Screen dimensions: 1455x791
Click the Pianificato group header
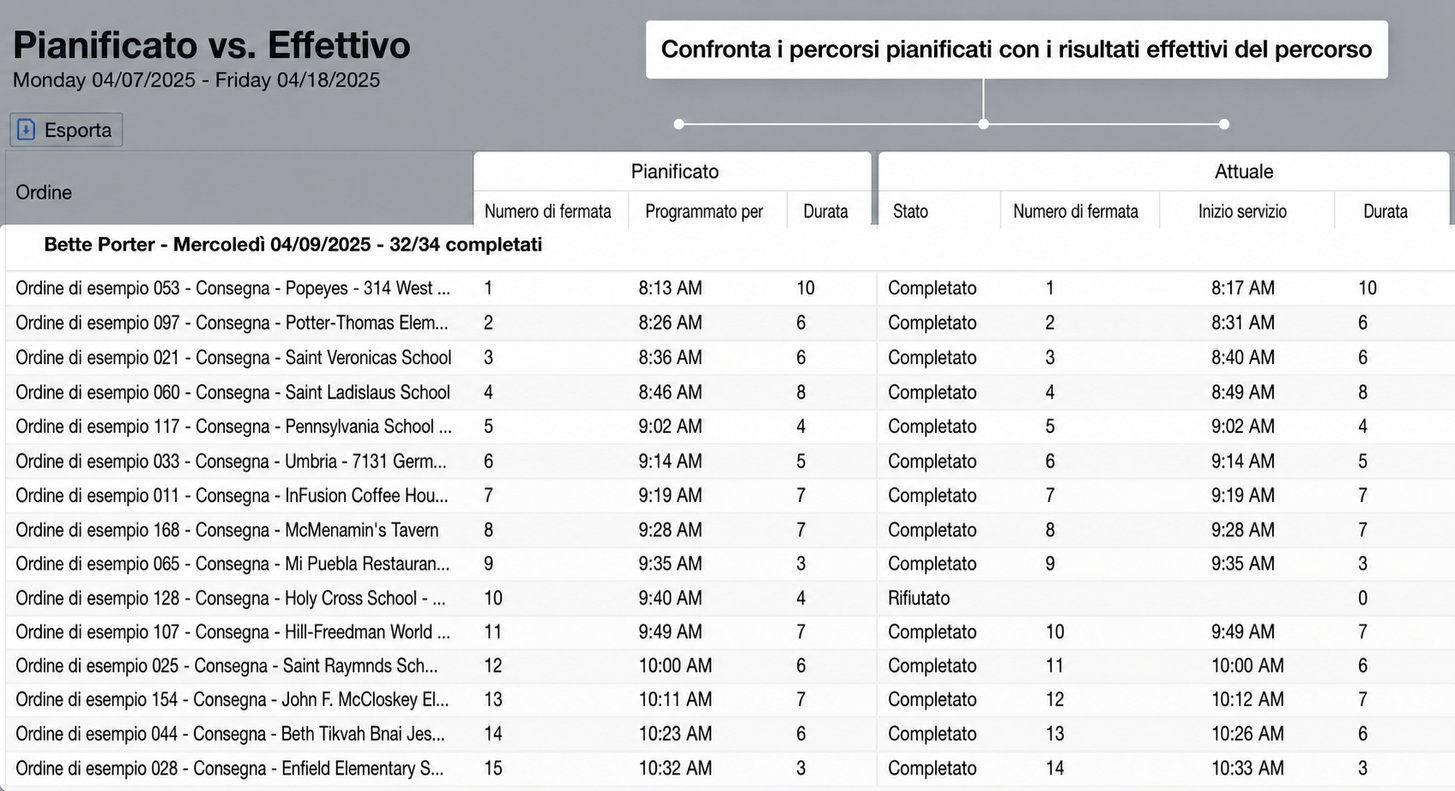click(x=674, y=171)
